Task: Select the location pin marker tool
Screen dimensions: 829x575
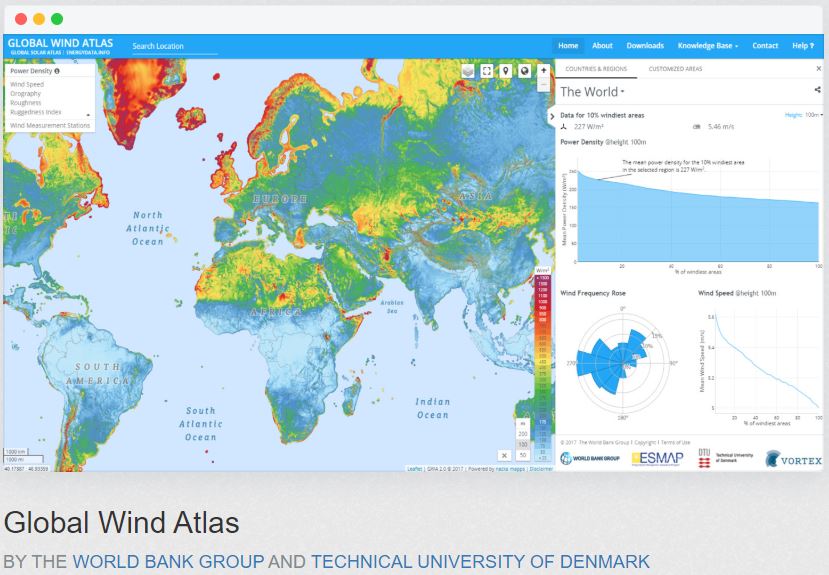Action: (x=506, y=71)
